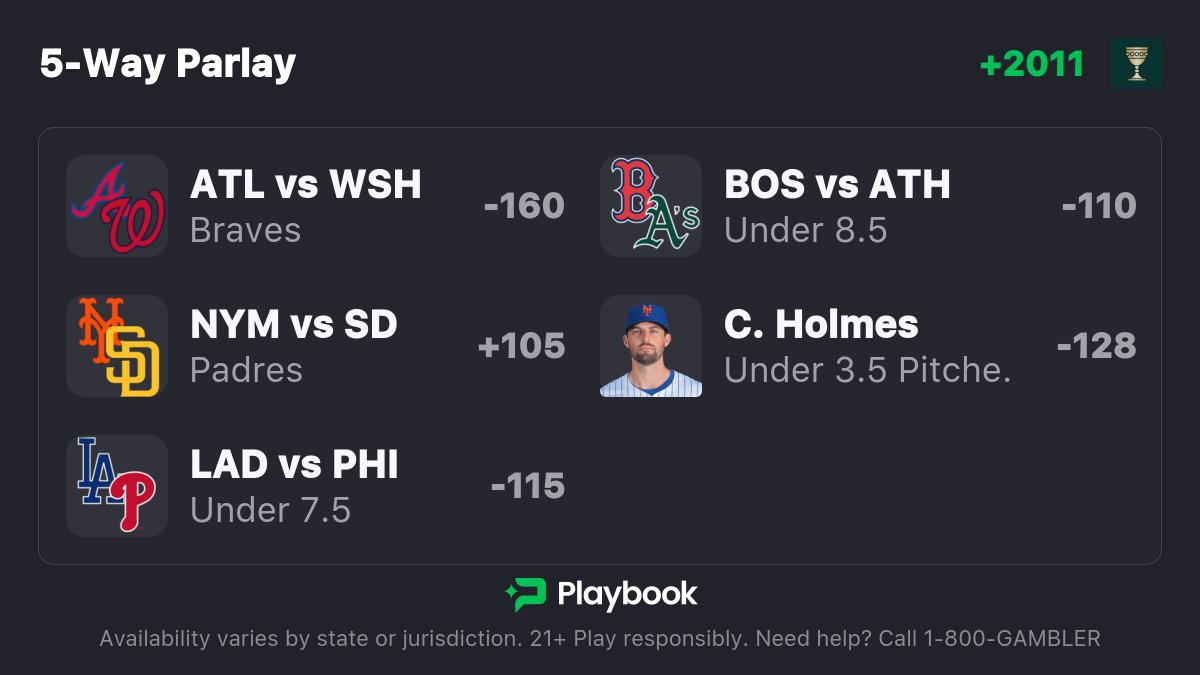Click the chalice trophy icon top right
This screenshot has height=675, width=1200.
point(1136,64)
